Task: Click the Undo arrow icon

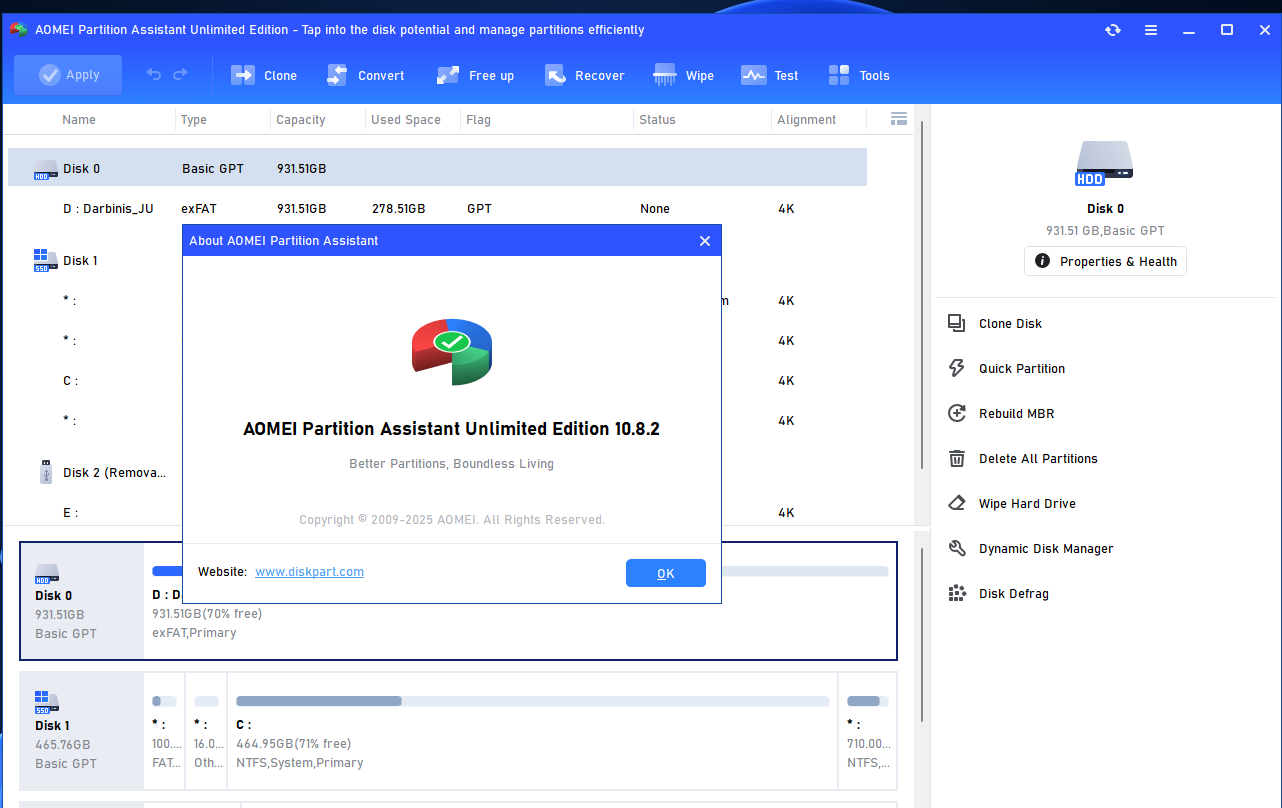Action: [x=154, y=75]
